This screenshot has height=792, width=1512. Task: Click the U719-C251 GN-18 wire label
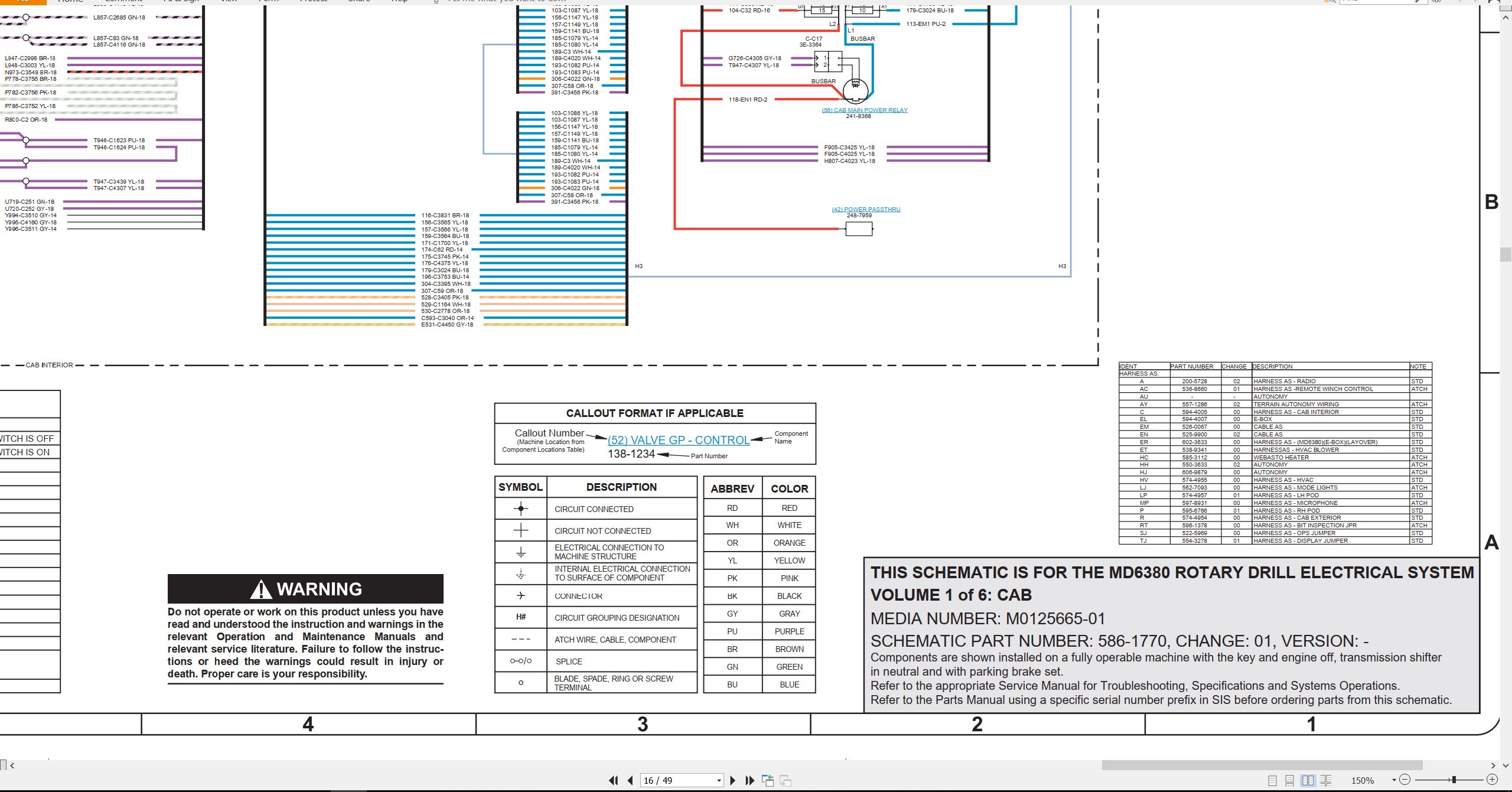pos(30,201)
